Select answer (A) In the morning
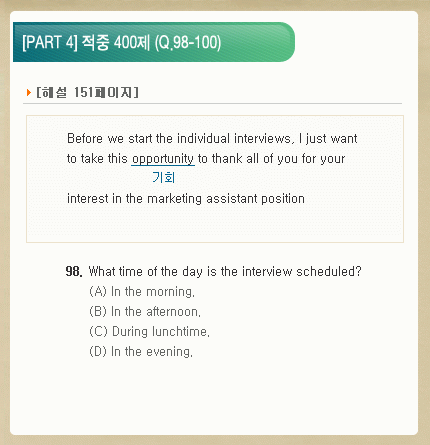The height and width of the screenshot is (445, 430). coord(142,292)
